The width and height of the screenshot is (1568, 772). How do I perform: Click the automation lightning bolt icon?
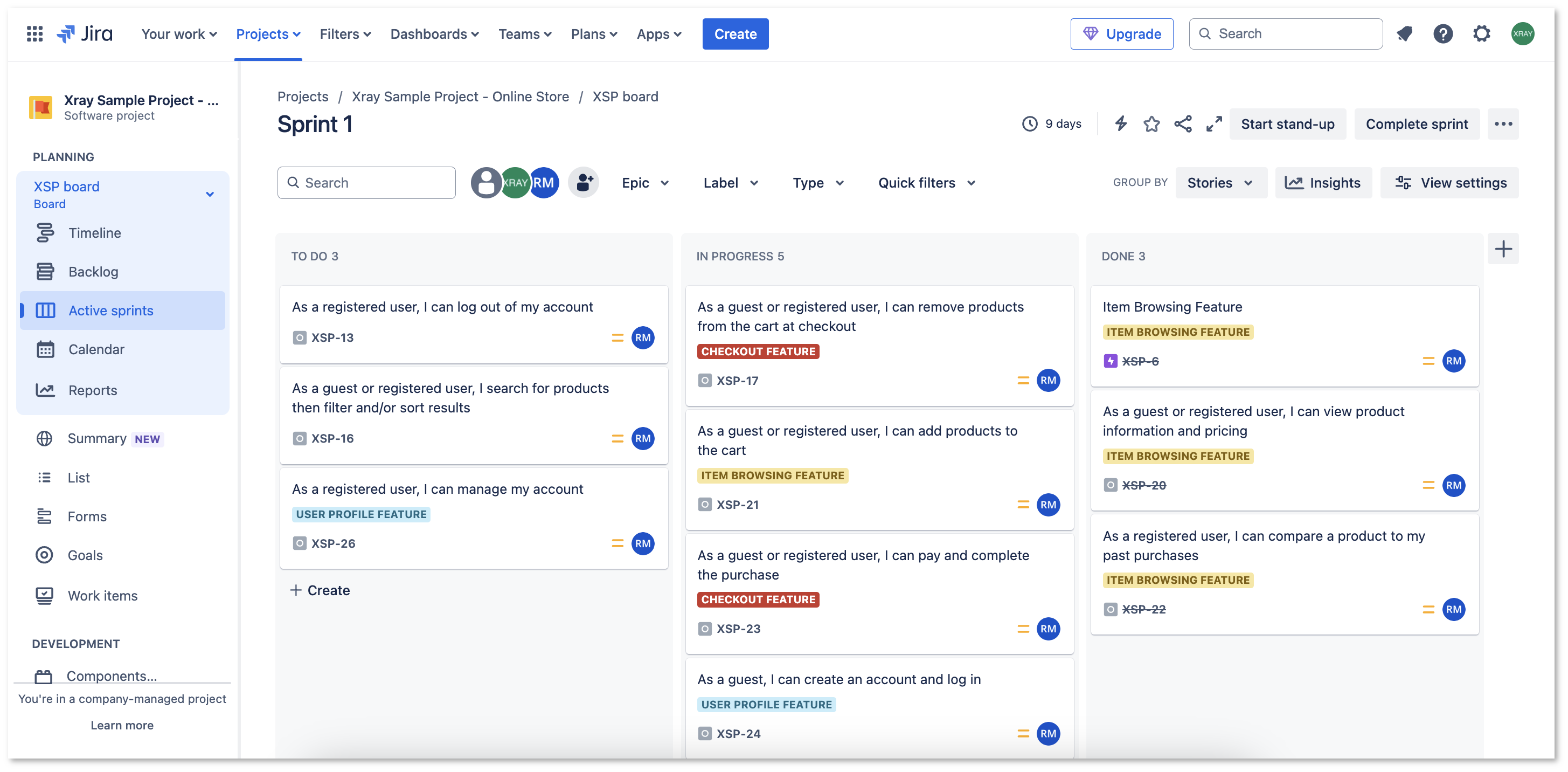click(1121, 123)
